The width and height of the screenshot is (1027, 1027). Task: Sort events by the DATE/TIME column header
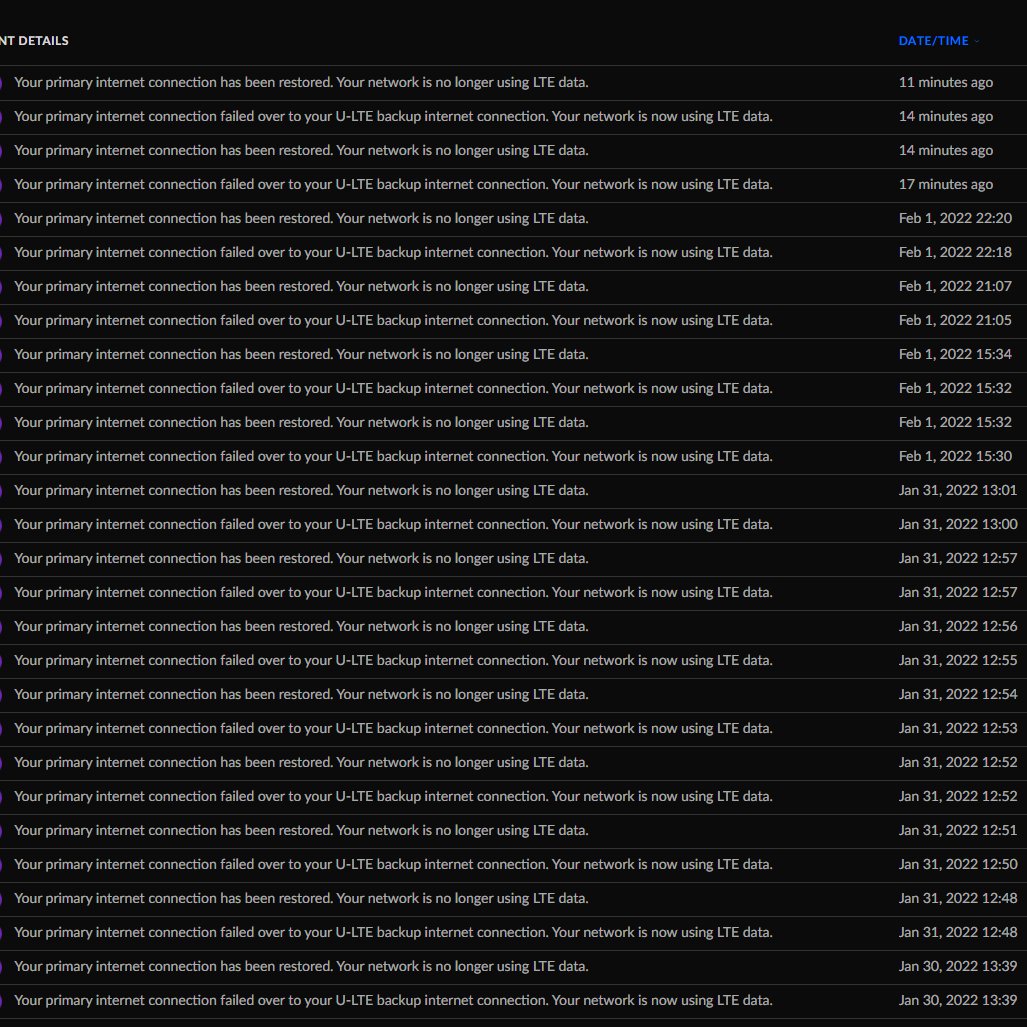[x=933, y=41]
